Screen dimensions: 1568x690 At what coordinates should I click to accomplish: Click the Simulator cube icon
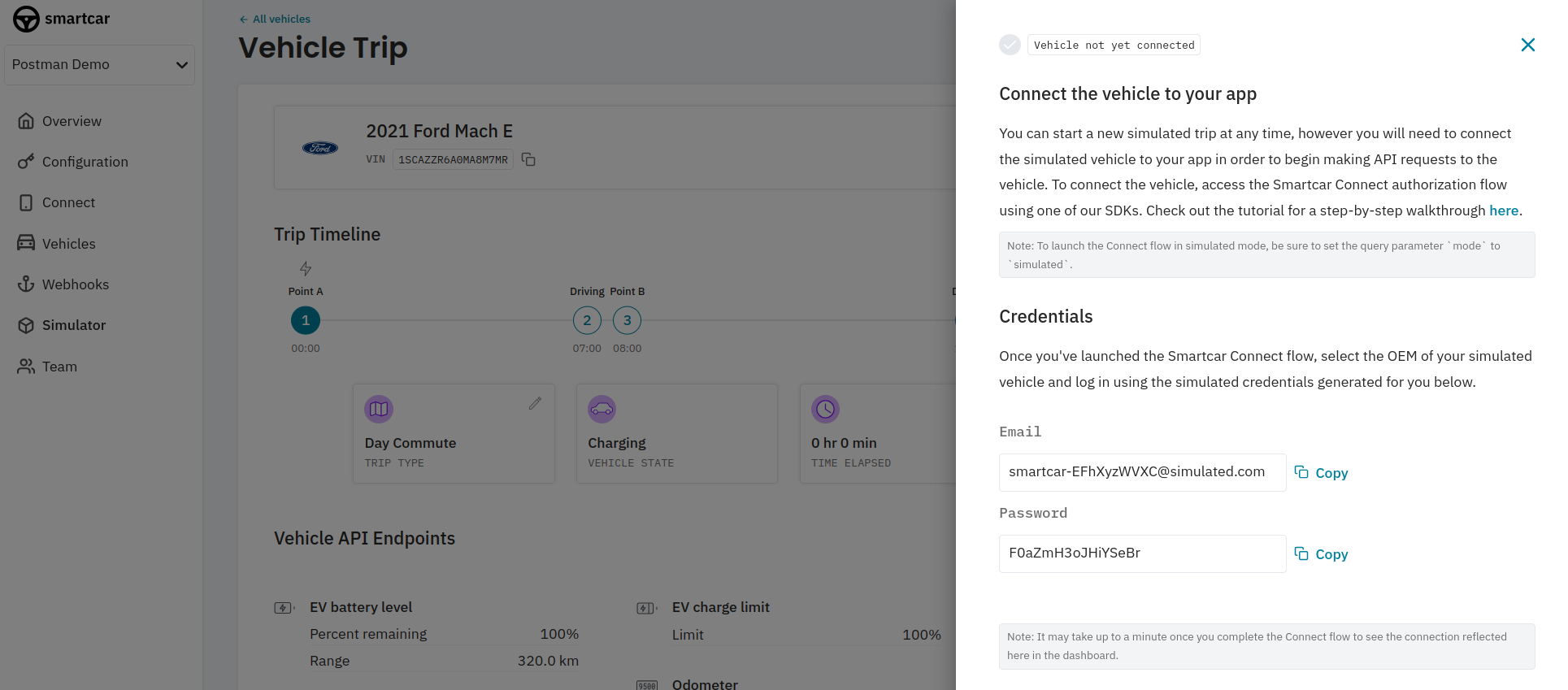pos(26,325)
